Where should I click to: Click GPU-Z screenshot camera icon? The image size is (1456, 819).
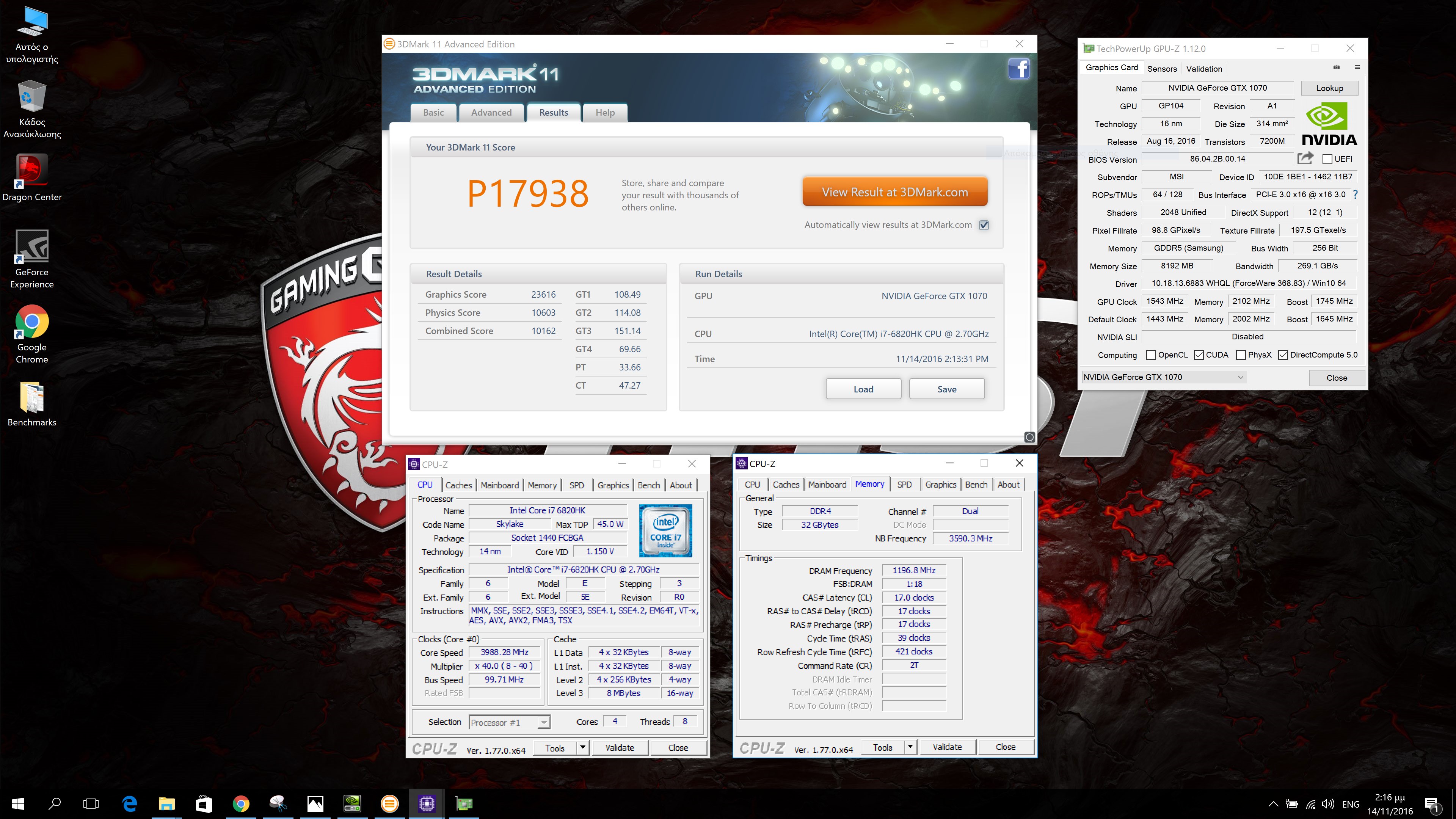coord(1336,67)
